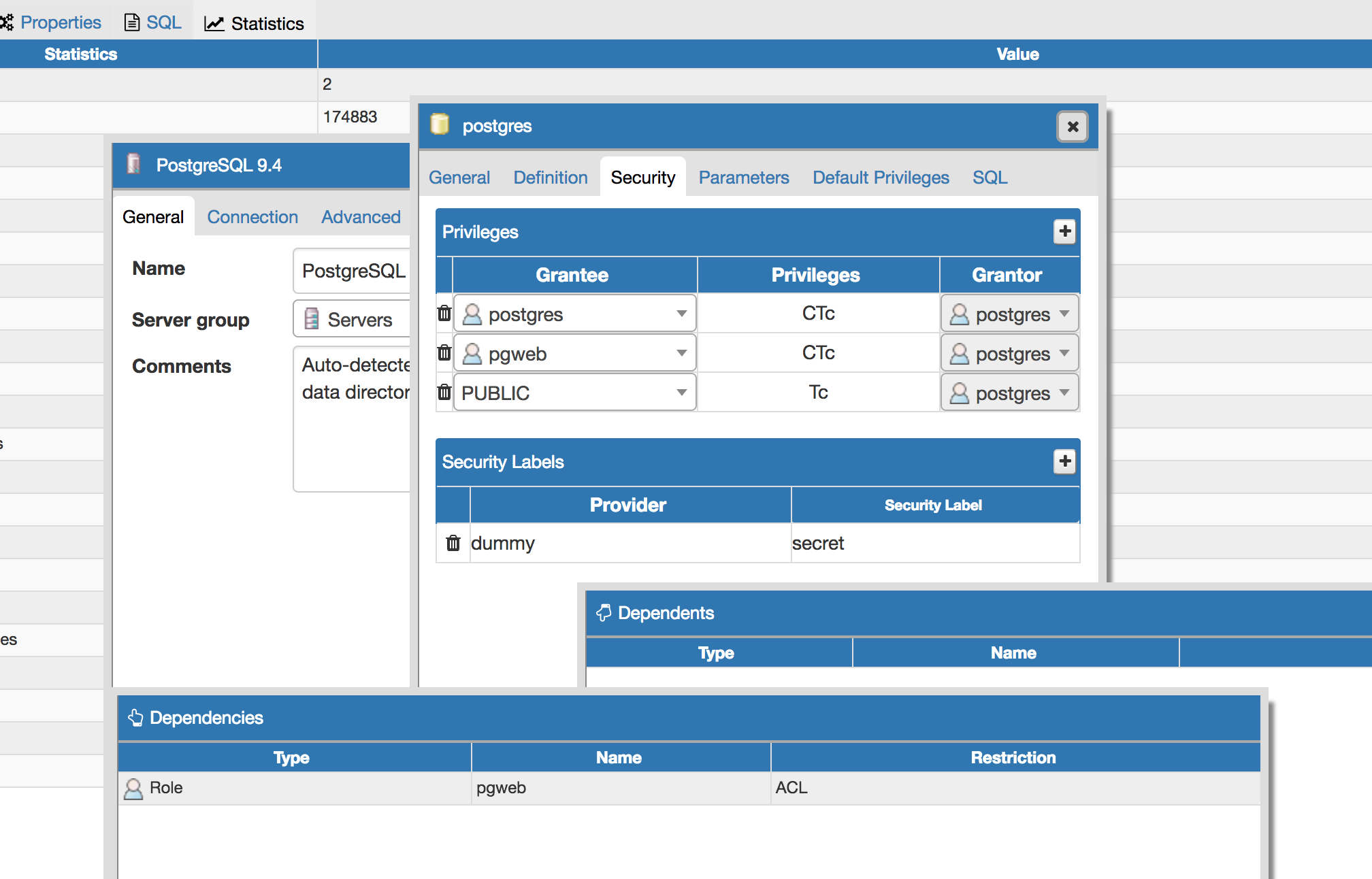
Task: Close the postgres database dialog
Action: pyautogui.click(x=1072, y=127)
